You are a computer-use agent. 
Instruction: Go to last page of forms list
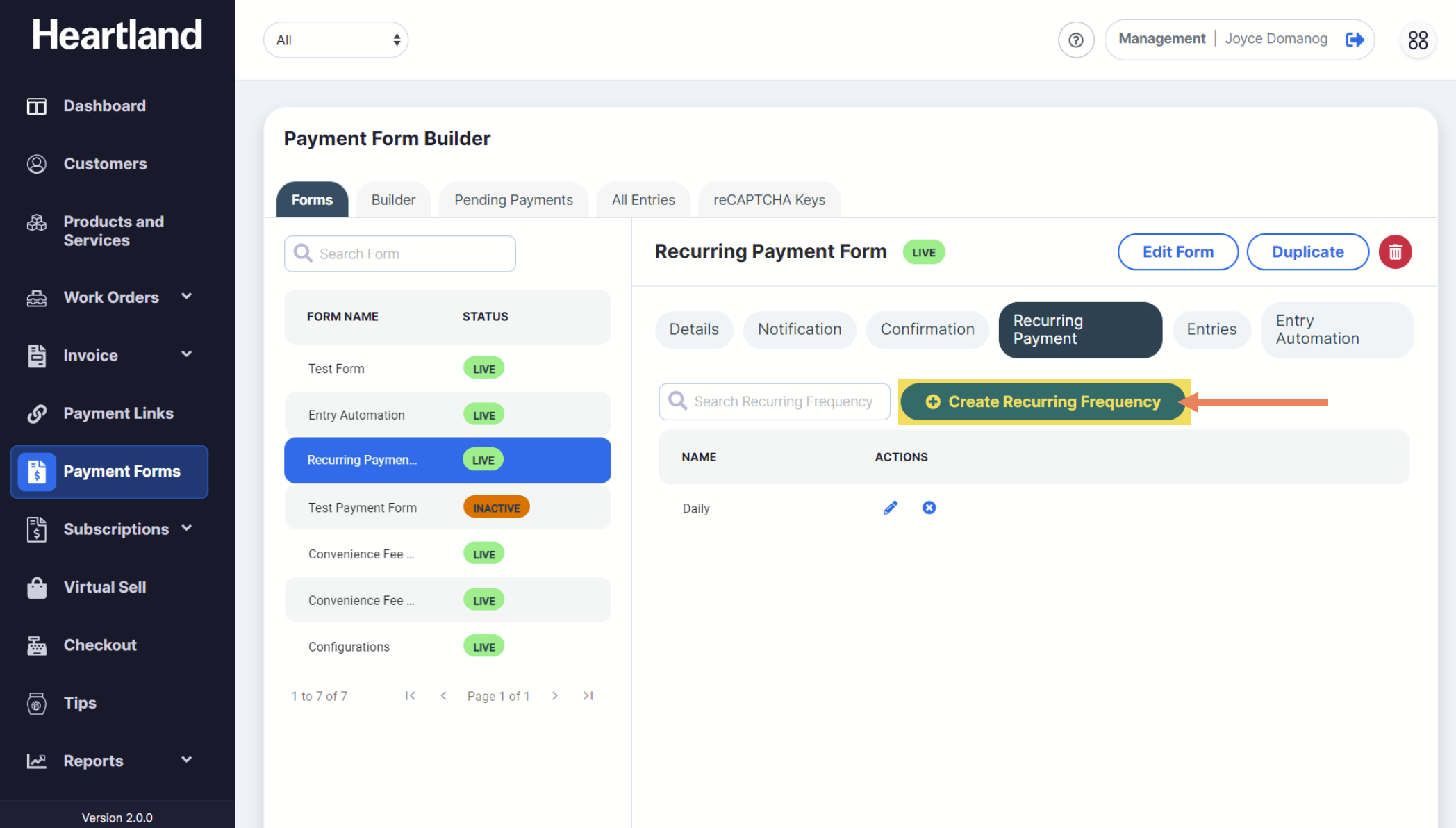pyautogui.click(x=588, y=695)
